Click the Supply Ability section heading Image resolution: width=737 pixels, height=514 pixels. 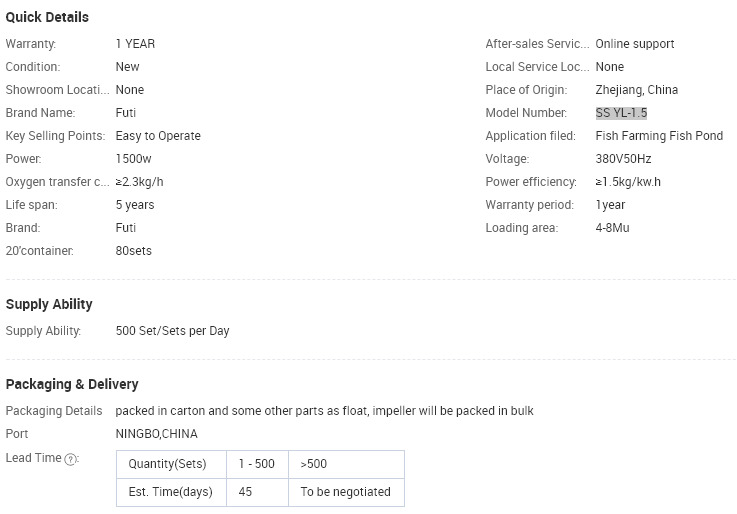click(x=49, y=304)
